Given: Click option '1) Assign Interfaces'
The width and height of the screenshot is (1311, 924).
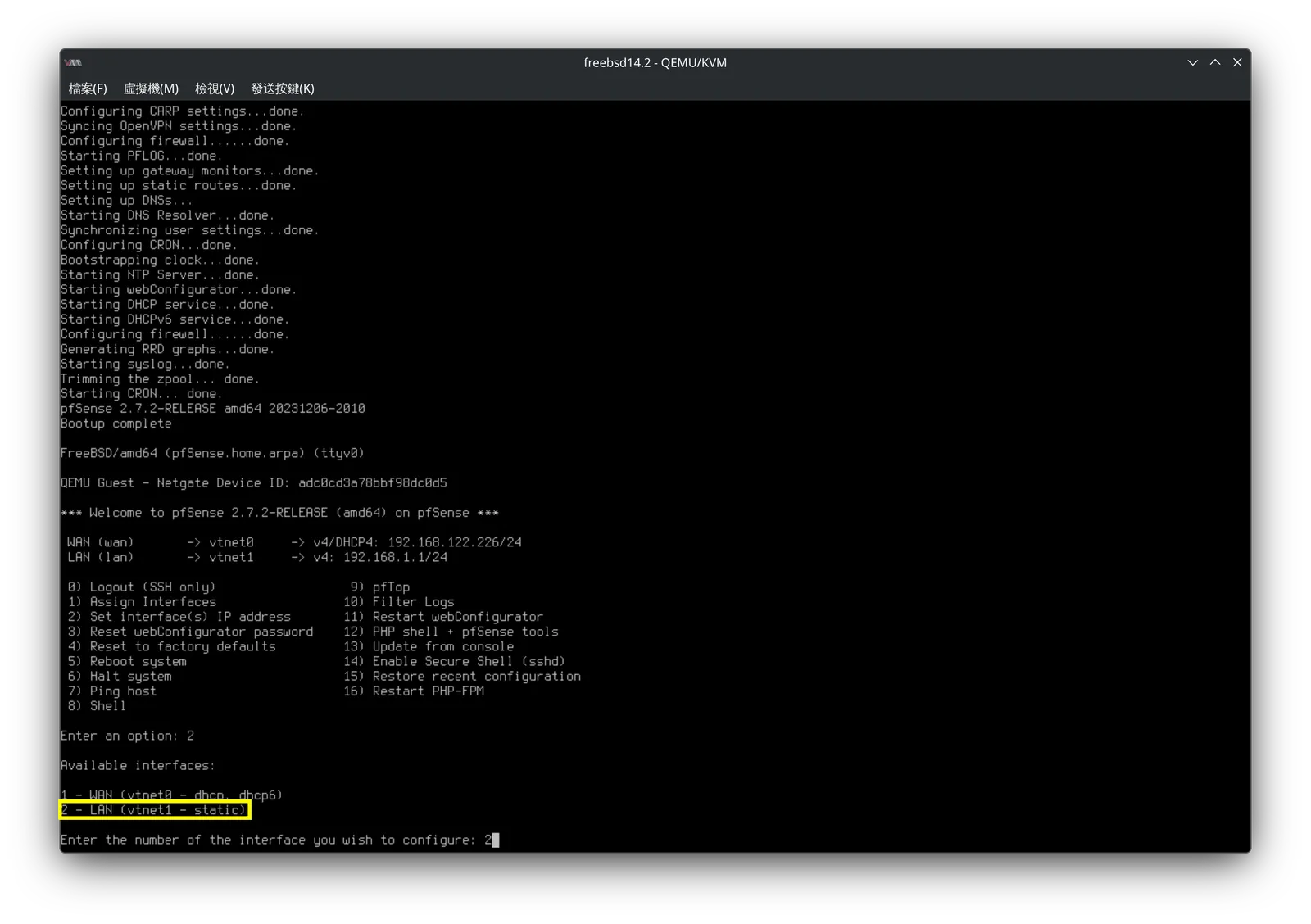Looking at the screenshot, I should 142,602.
